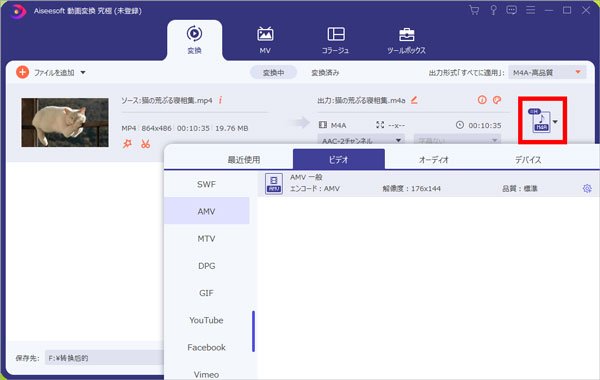This screenshot has height=380, width=600.
Task: Click the orange plus add-file icon
Action: (23, 72)
